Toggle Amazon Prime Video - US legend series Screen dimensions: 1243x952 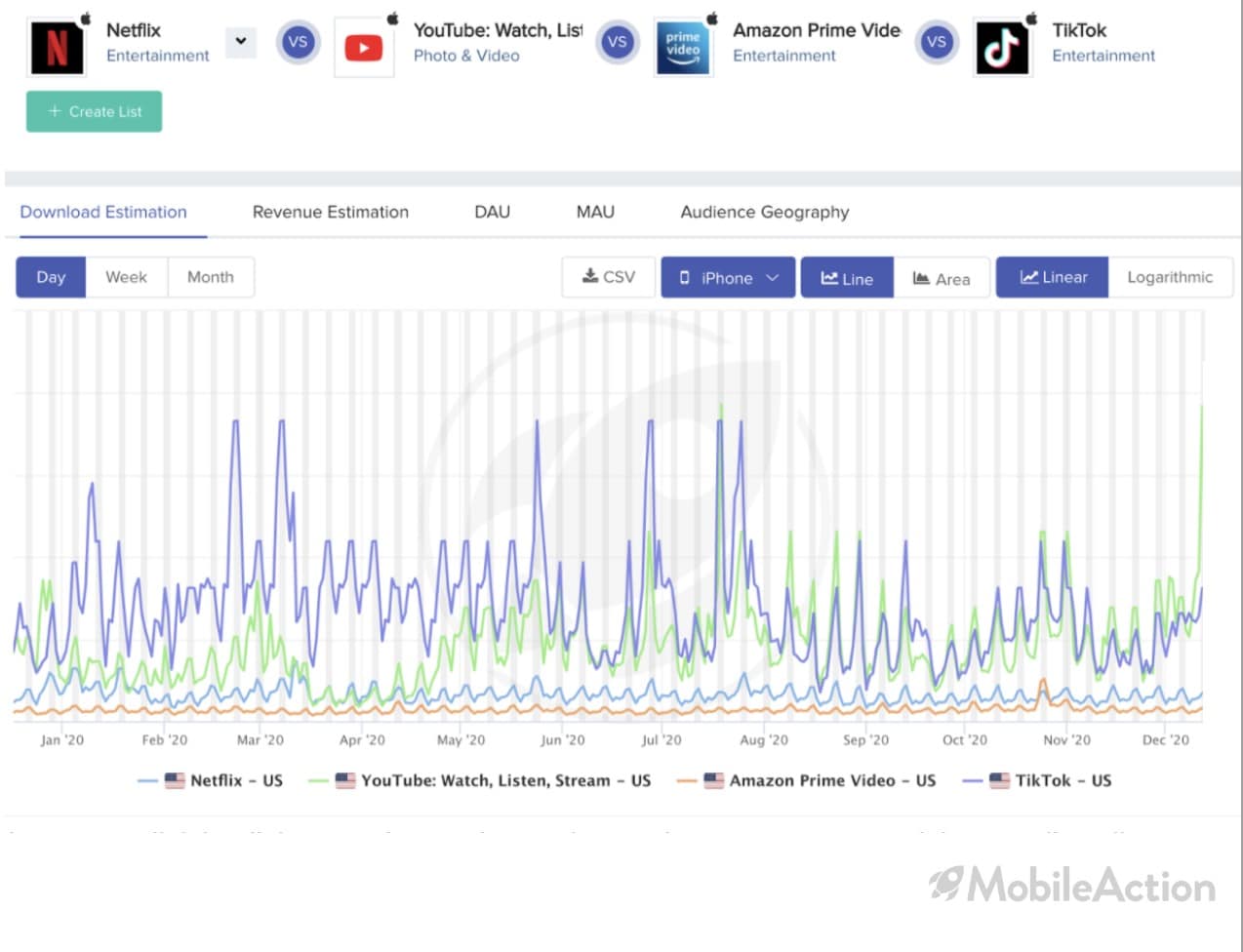tap(807, 780)
